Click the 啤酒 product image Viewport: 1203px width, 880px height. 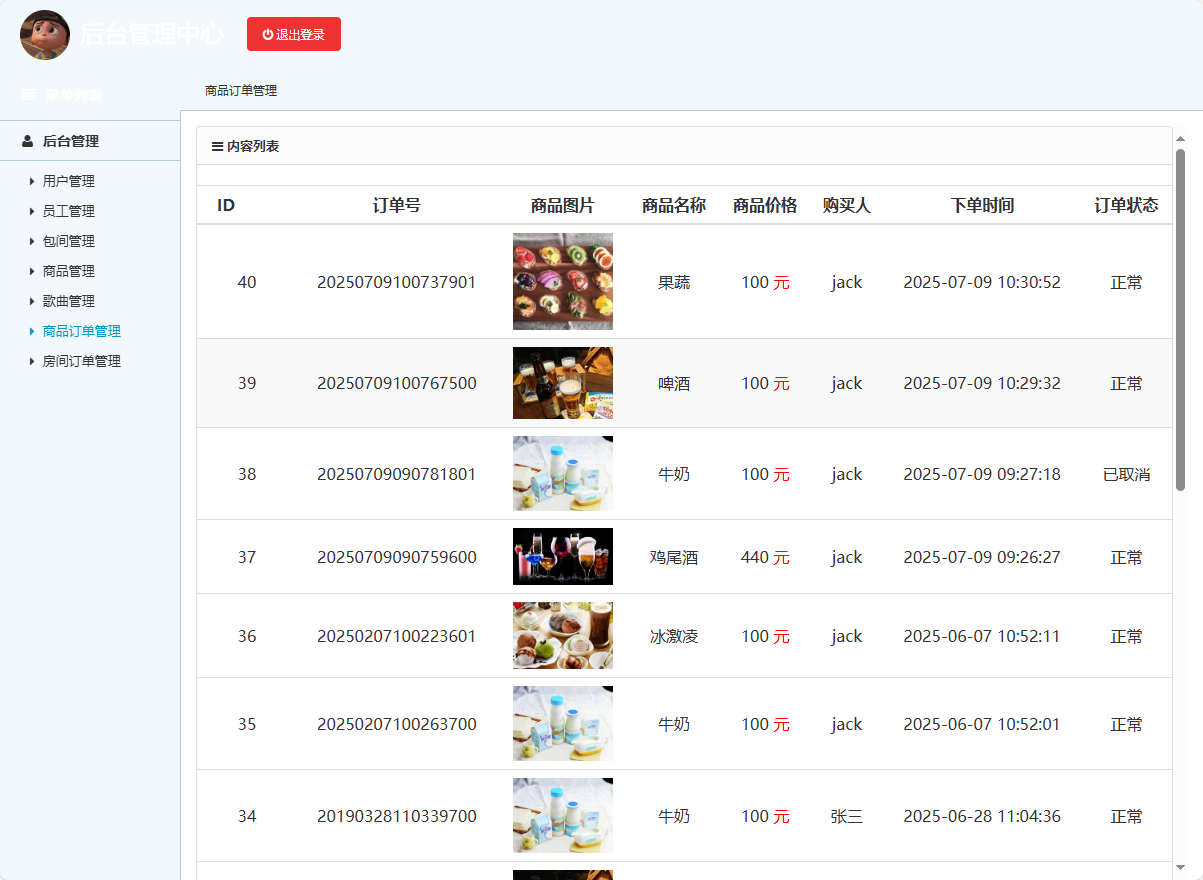point(562,382)
